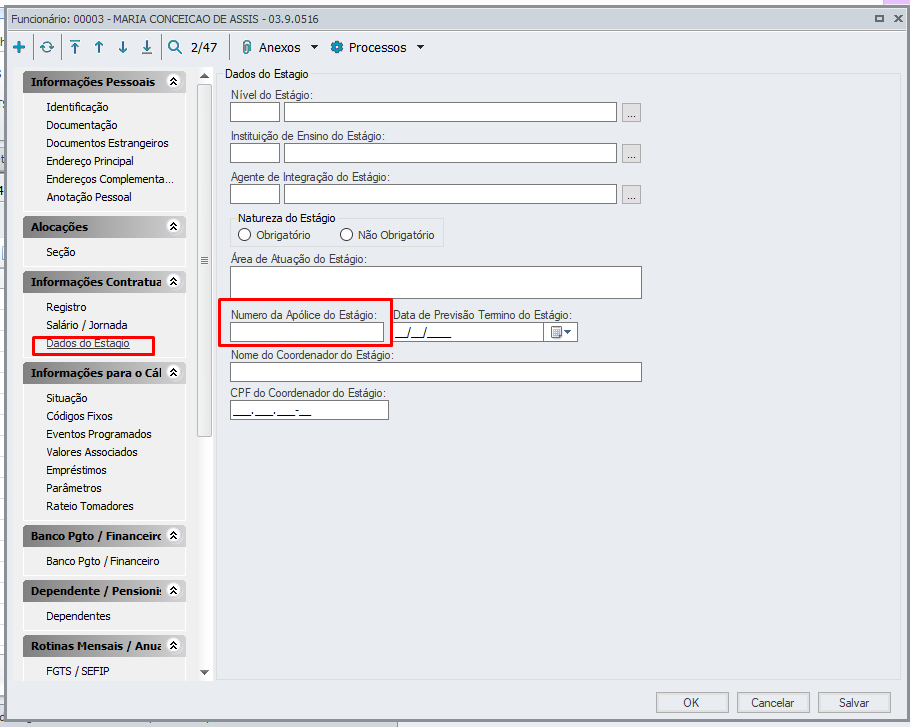Click sidebar scroll up arrow
The height and width of the screenshot is (727, 910).
coord(204,76)
